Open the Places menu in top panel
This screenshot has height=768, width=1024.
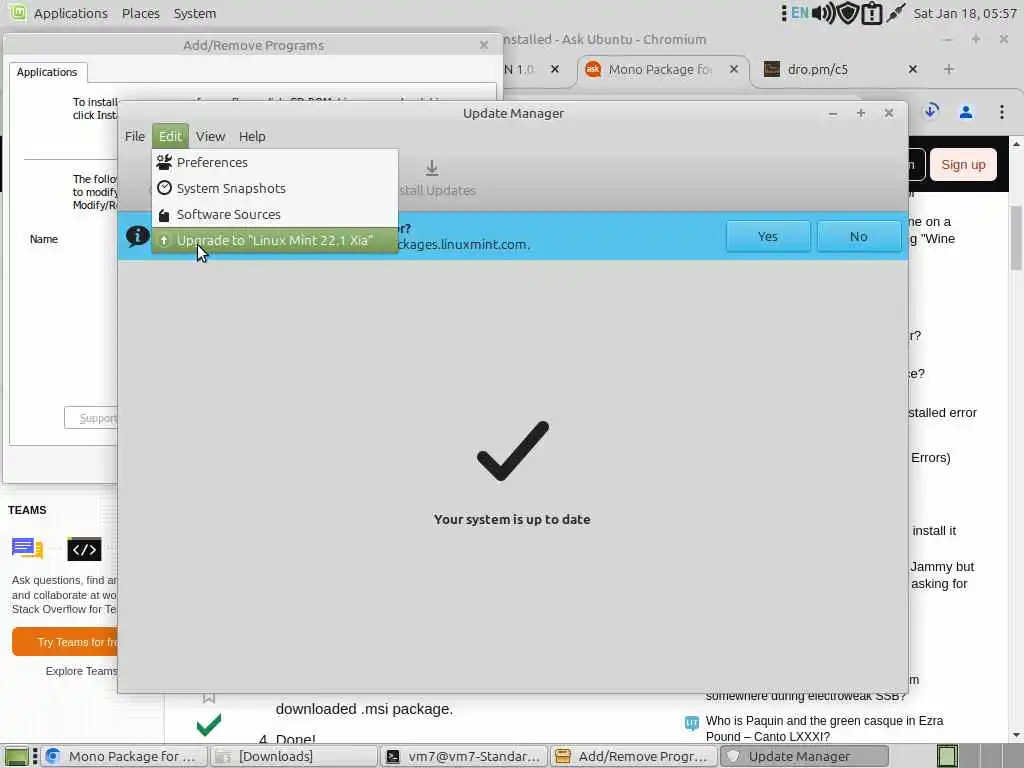(x=140, y=13)
